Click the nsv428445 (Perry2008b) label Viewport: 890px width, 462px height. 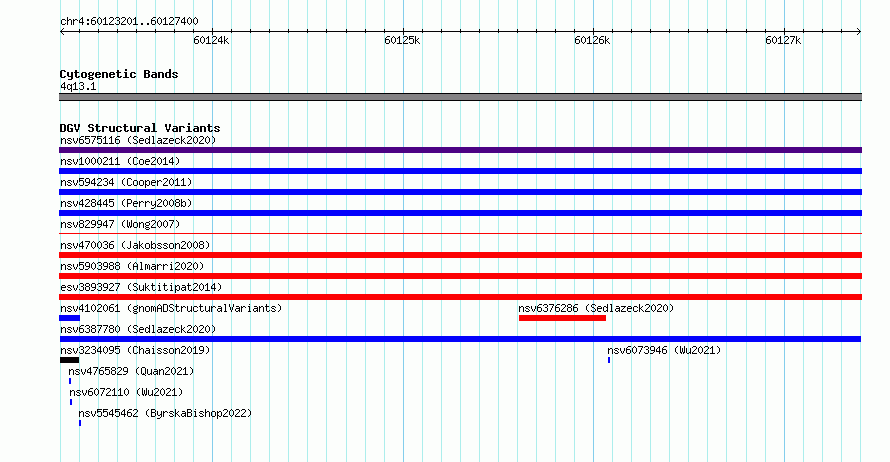126,203
